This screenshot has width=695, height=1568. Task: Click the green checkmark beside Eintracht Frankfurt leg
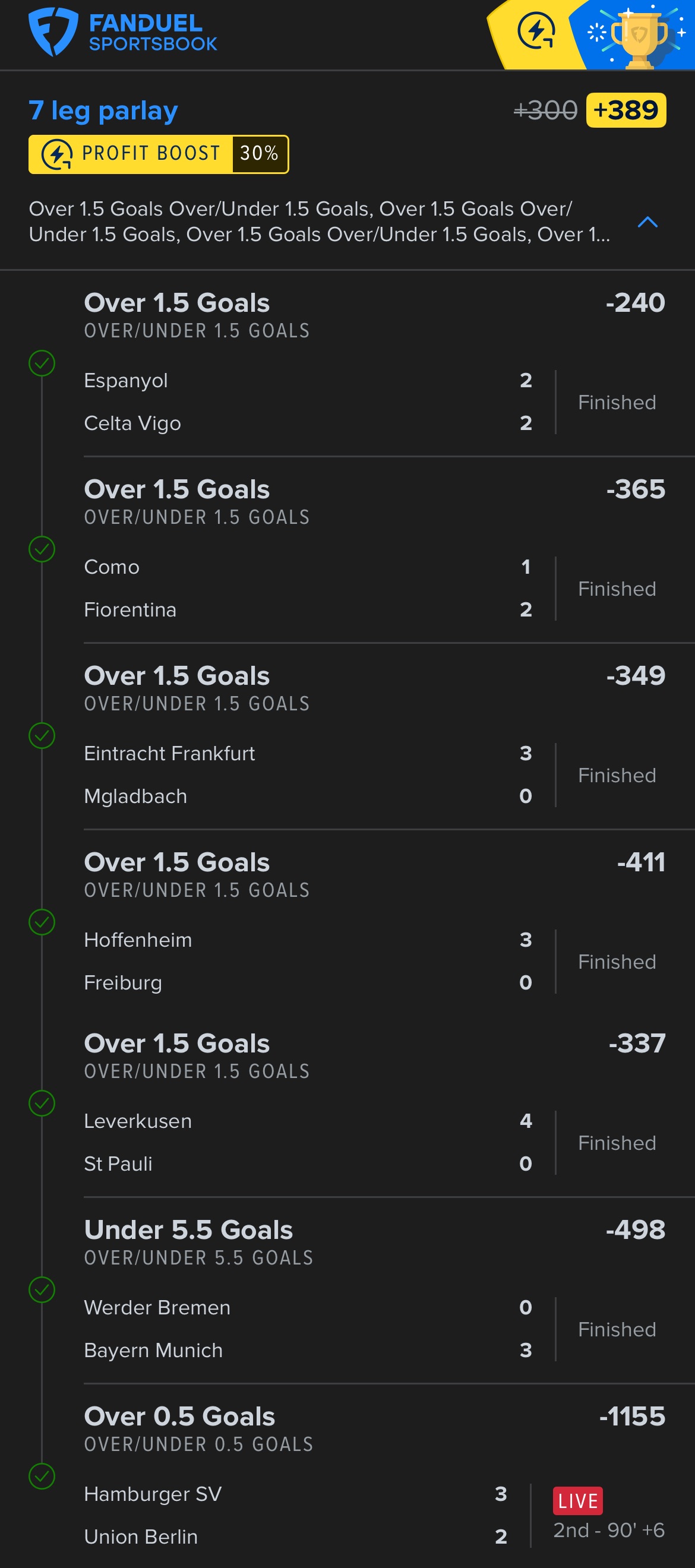42,736
